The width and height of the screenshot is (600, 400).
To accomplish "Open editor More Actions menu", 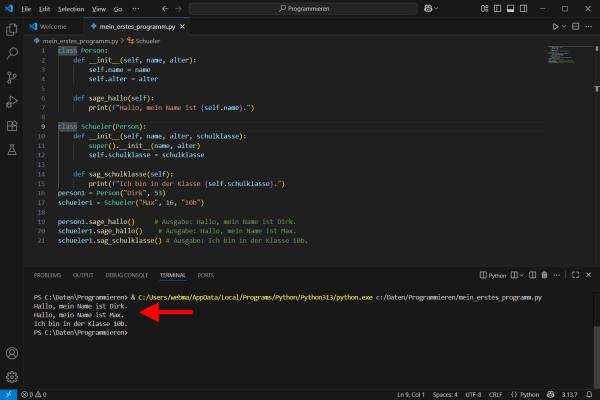I will click(x=588, y=26).
